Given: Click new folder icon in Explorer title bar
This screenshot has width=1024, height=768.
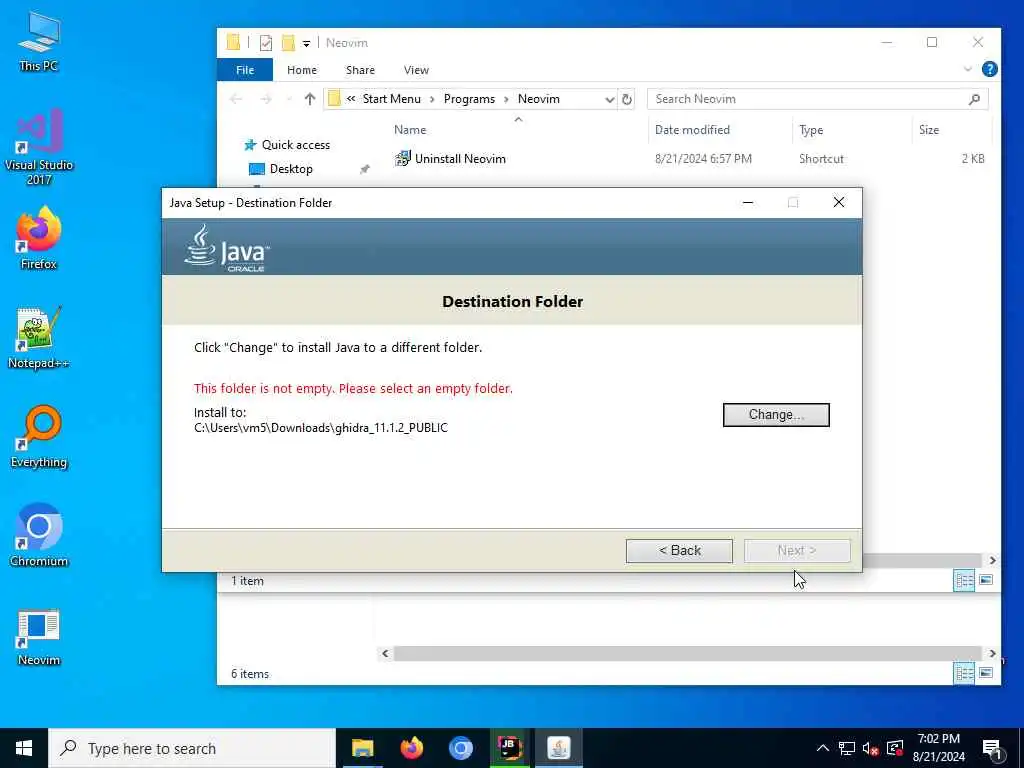Looking at the screenshot, I should (x=288, y=43).
